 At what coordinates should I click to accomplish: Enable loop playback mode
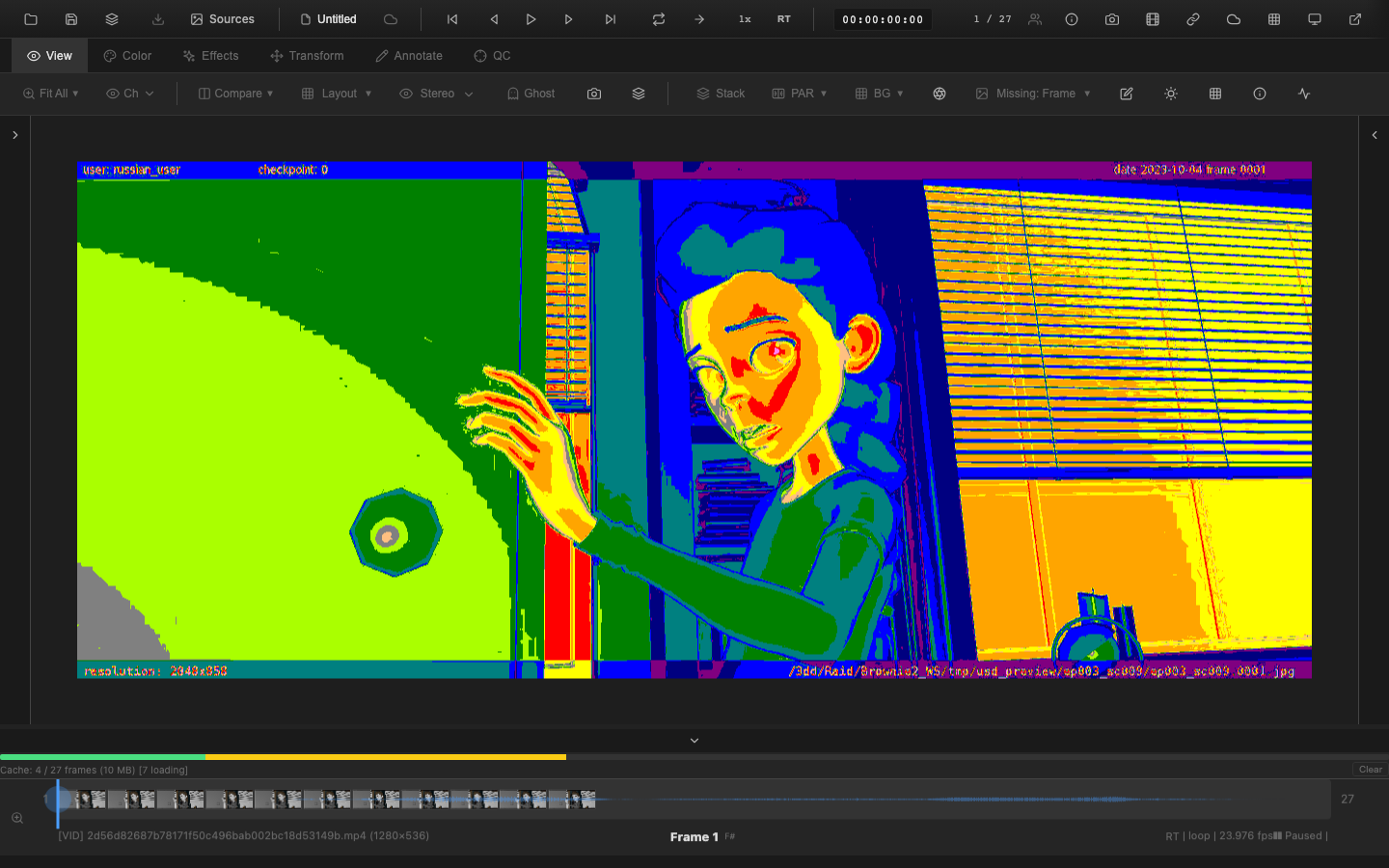(659, 18)
